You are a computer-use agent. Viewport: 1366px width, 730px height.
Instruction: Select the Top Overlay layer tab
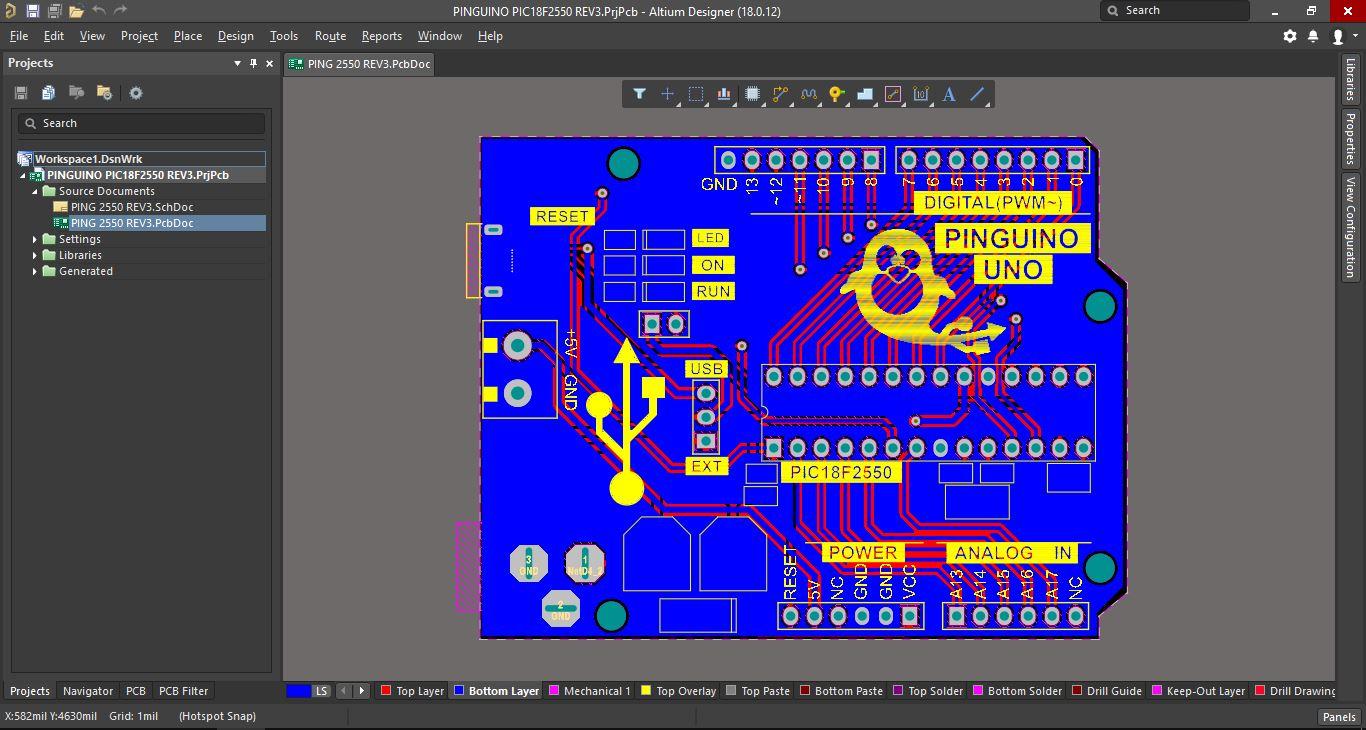tap(678, 691)
